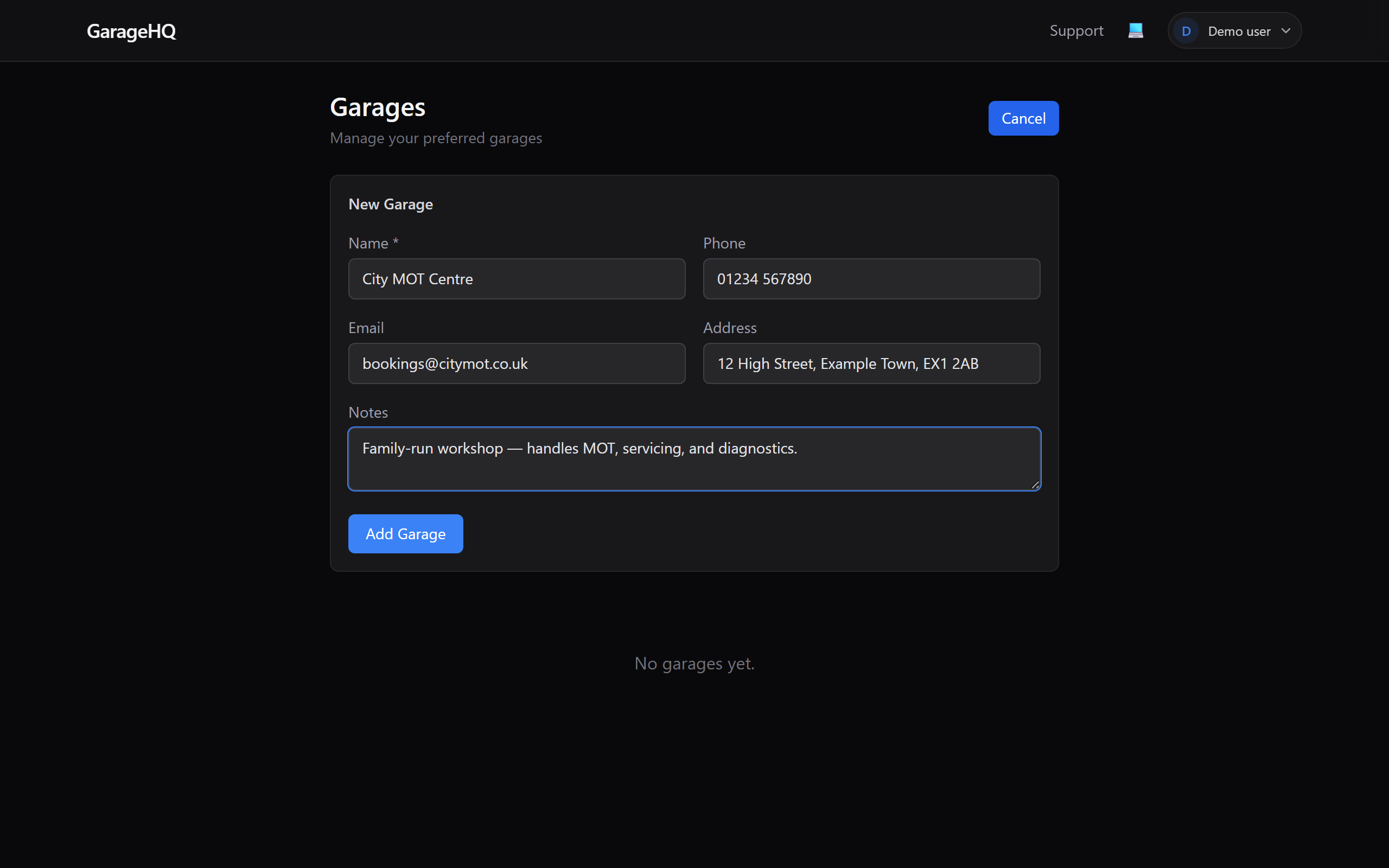The height and width of the screenshot is (868, 1389).
Task: Click the Garages page heading
Action: [x=378, y=107]
